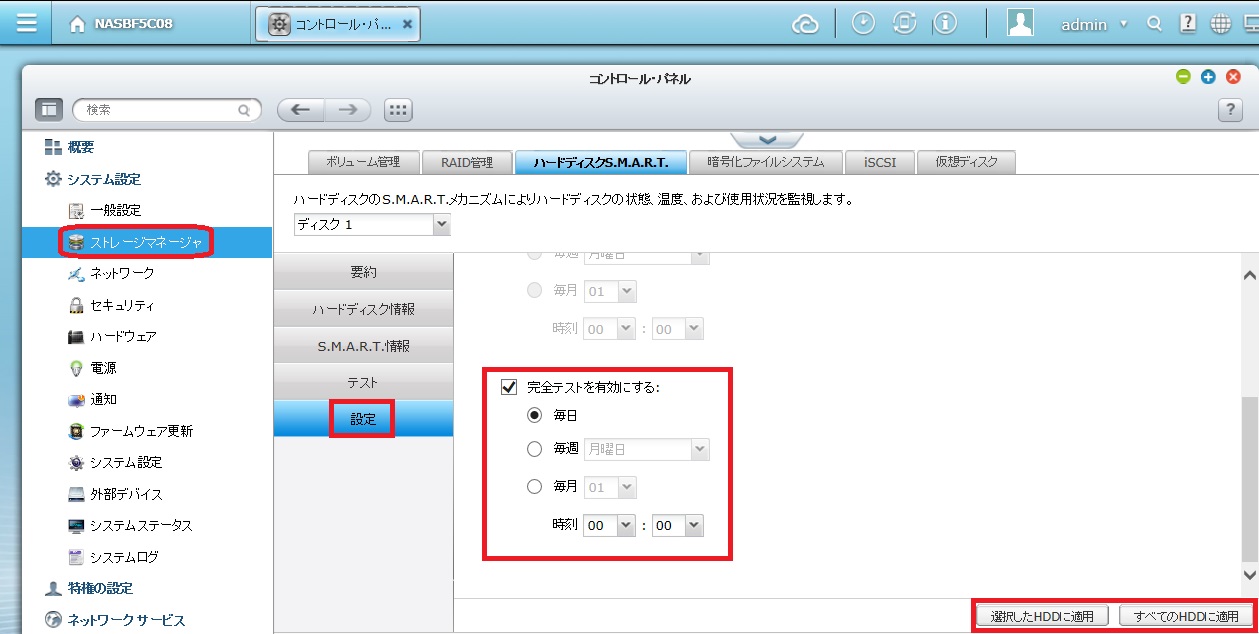Show the S.M.A.R.T.情報 section
The height and width of the screenshot is (634, 1259).
[x=364, y=346]
